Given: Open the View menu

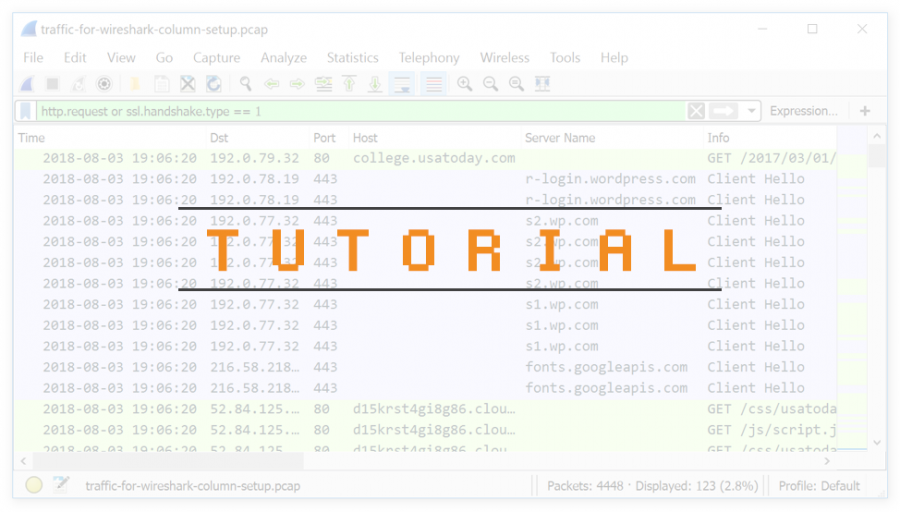Looking at the screenshot, I should coord(121,57).
